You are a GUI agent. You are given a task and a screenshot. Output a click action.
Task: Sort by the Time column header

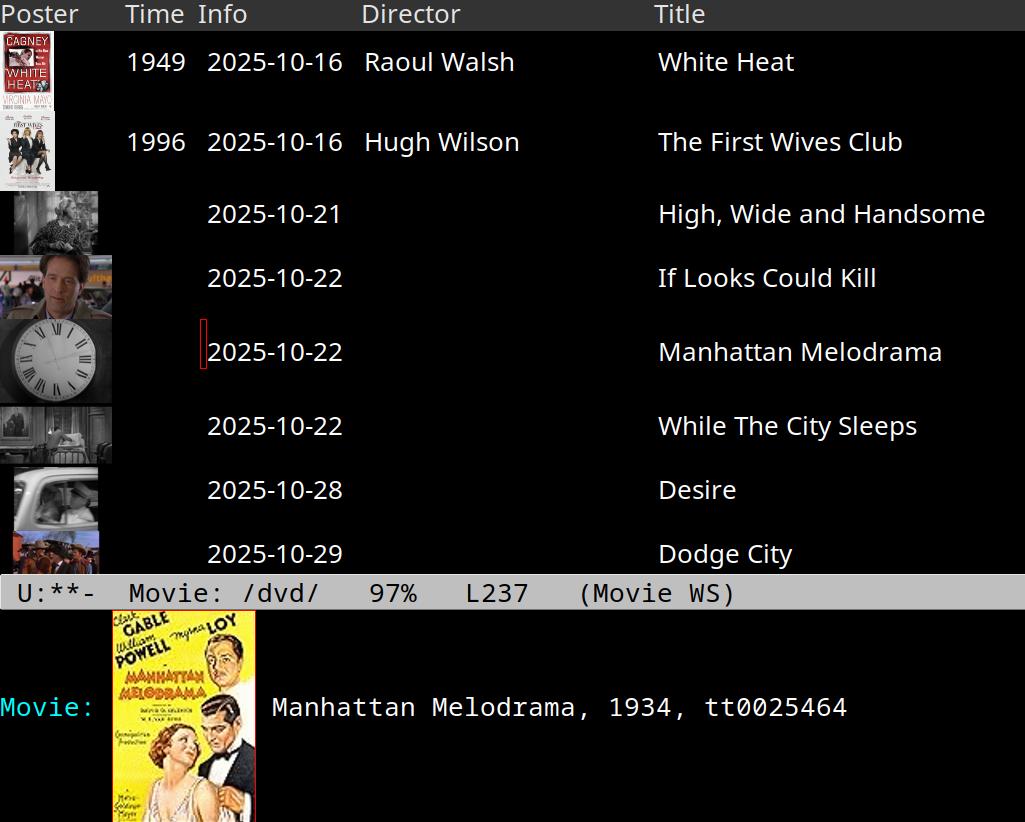point(154,15)
